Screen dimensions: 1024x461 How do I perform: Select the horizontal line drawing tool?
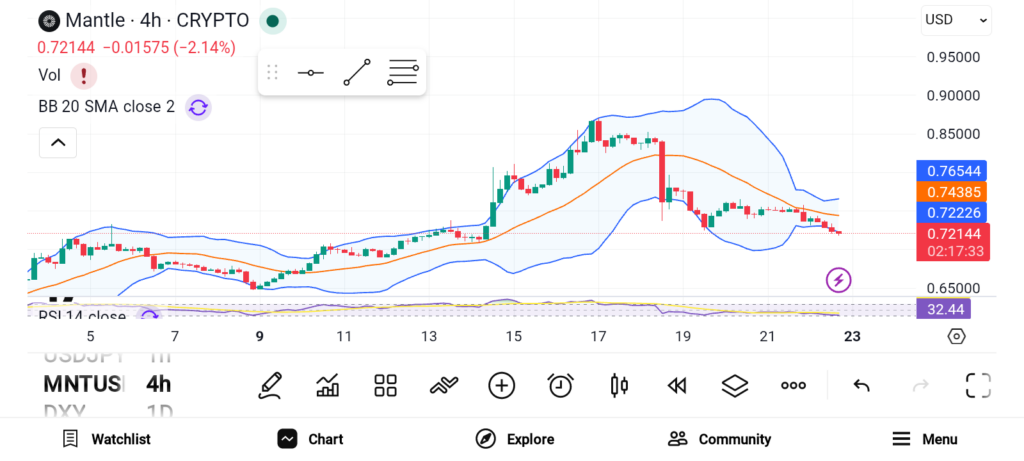click(x=310, y=73)
